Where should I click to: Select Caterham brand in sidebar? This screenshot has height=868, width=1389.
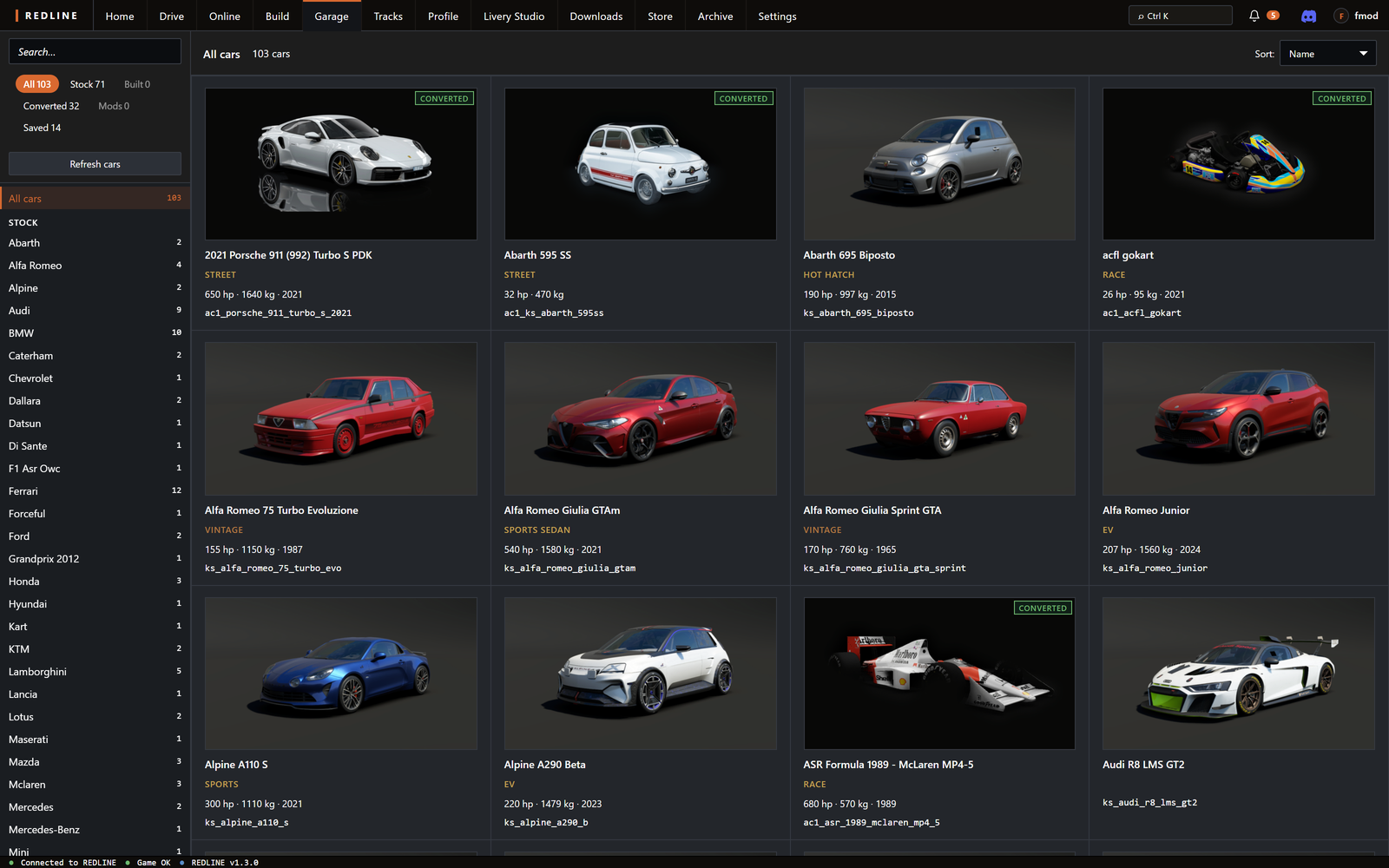point(95,356)
